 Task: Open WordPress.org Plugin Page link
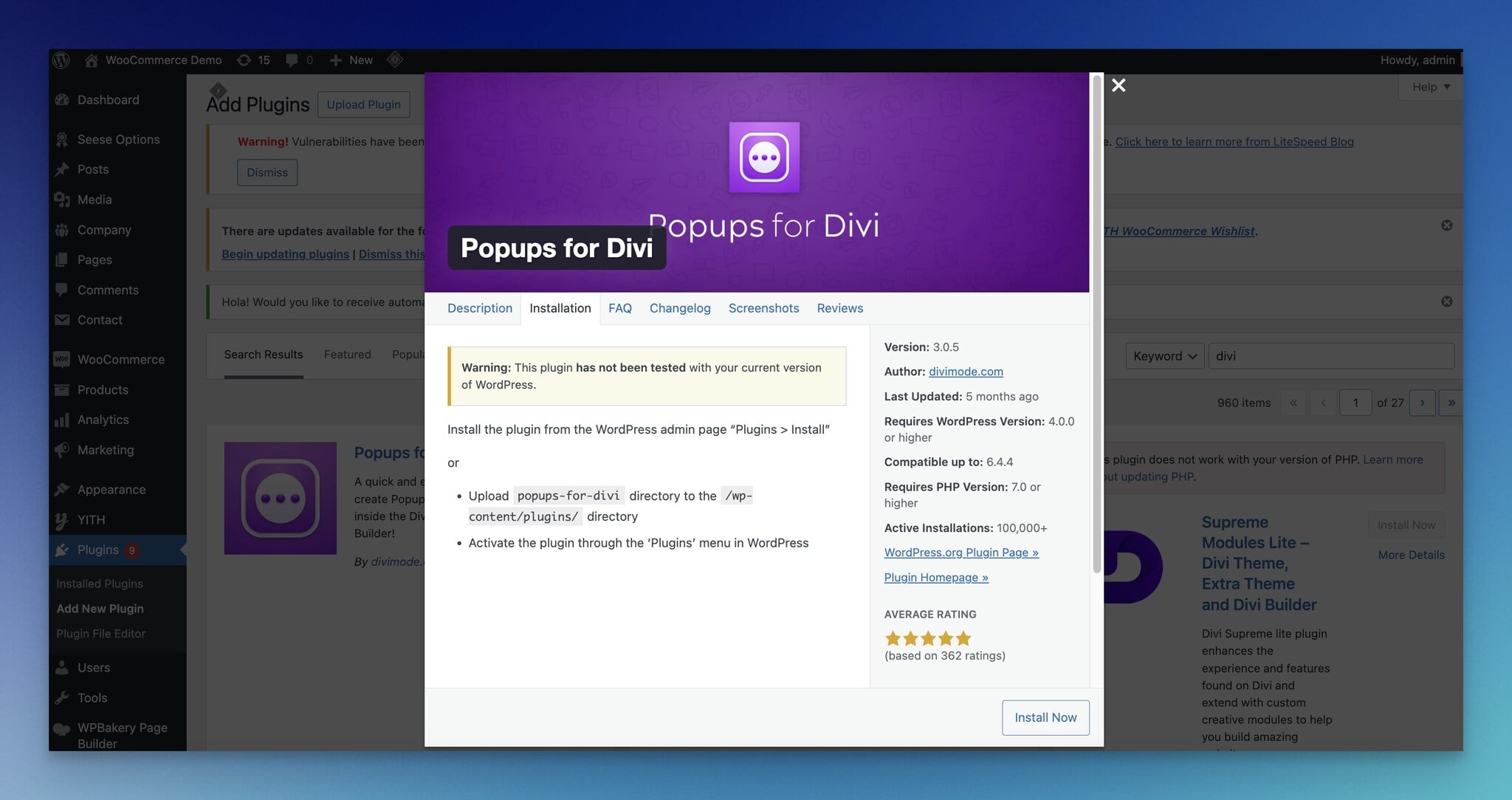[x=961, y=553]
